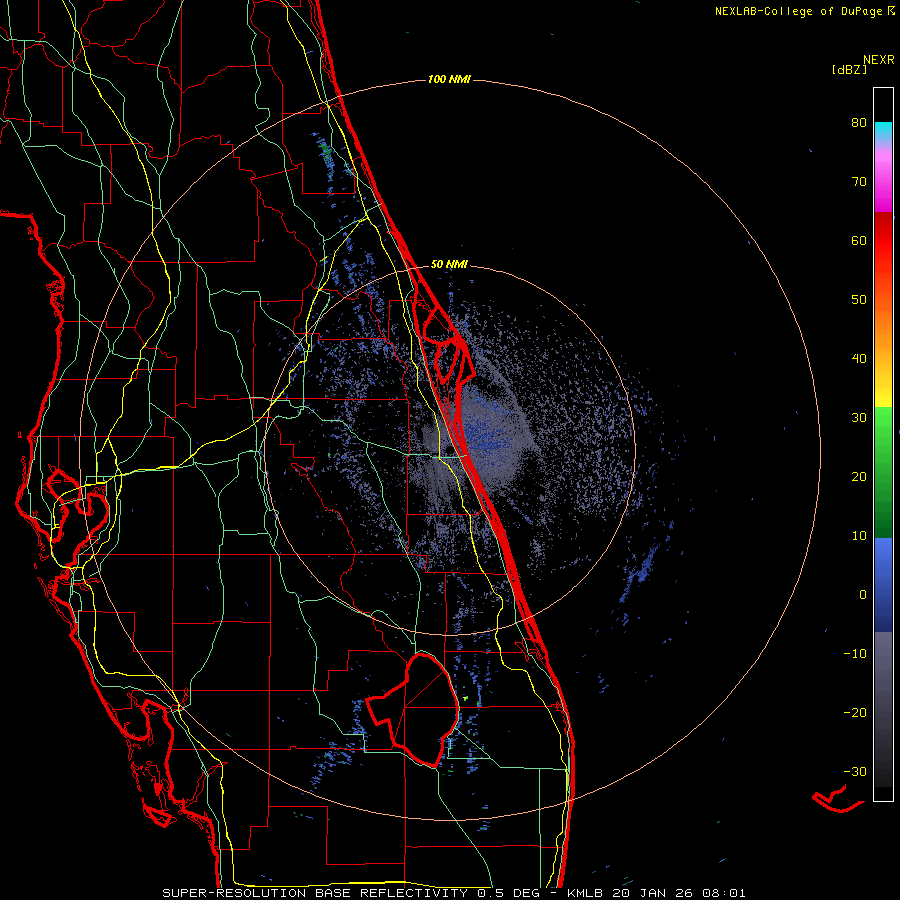Click the Super-Resolution Base Reflectivity caption
Viewport: 900px width, 900px height.
[454, 893]
